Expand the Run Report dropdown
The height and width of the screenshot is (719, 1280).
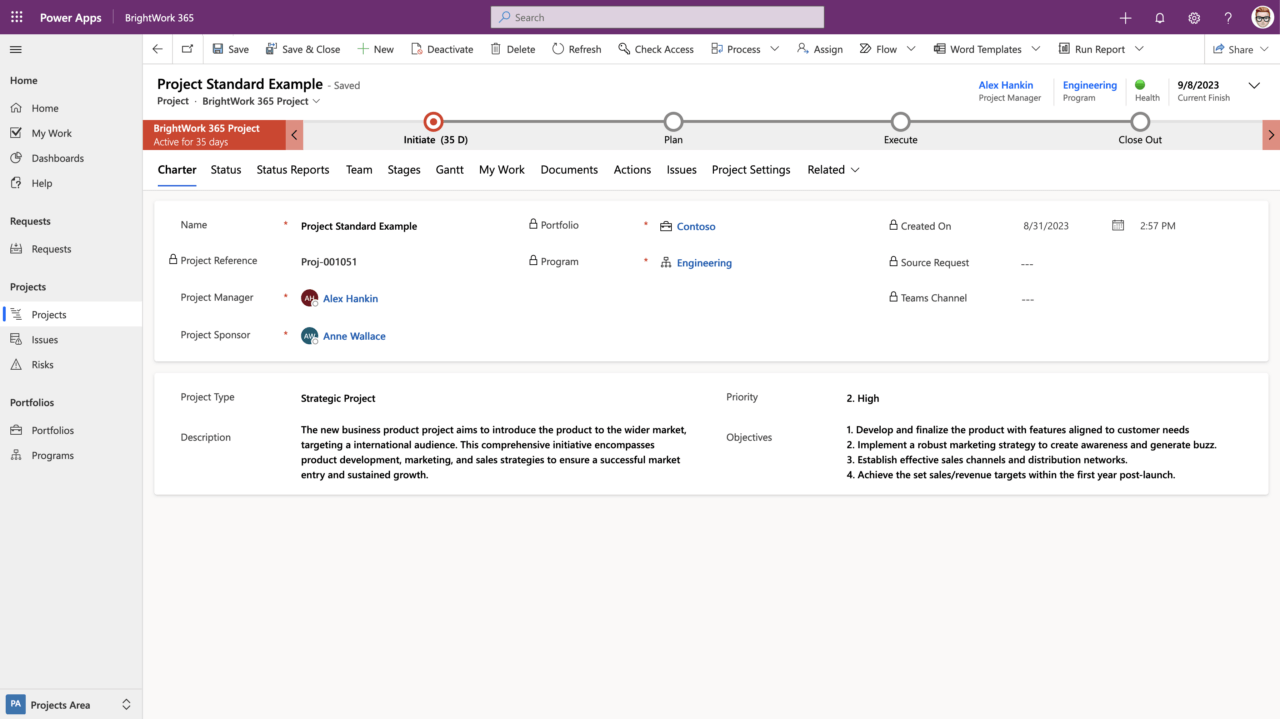click(1139, 48)
